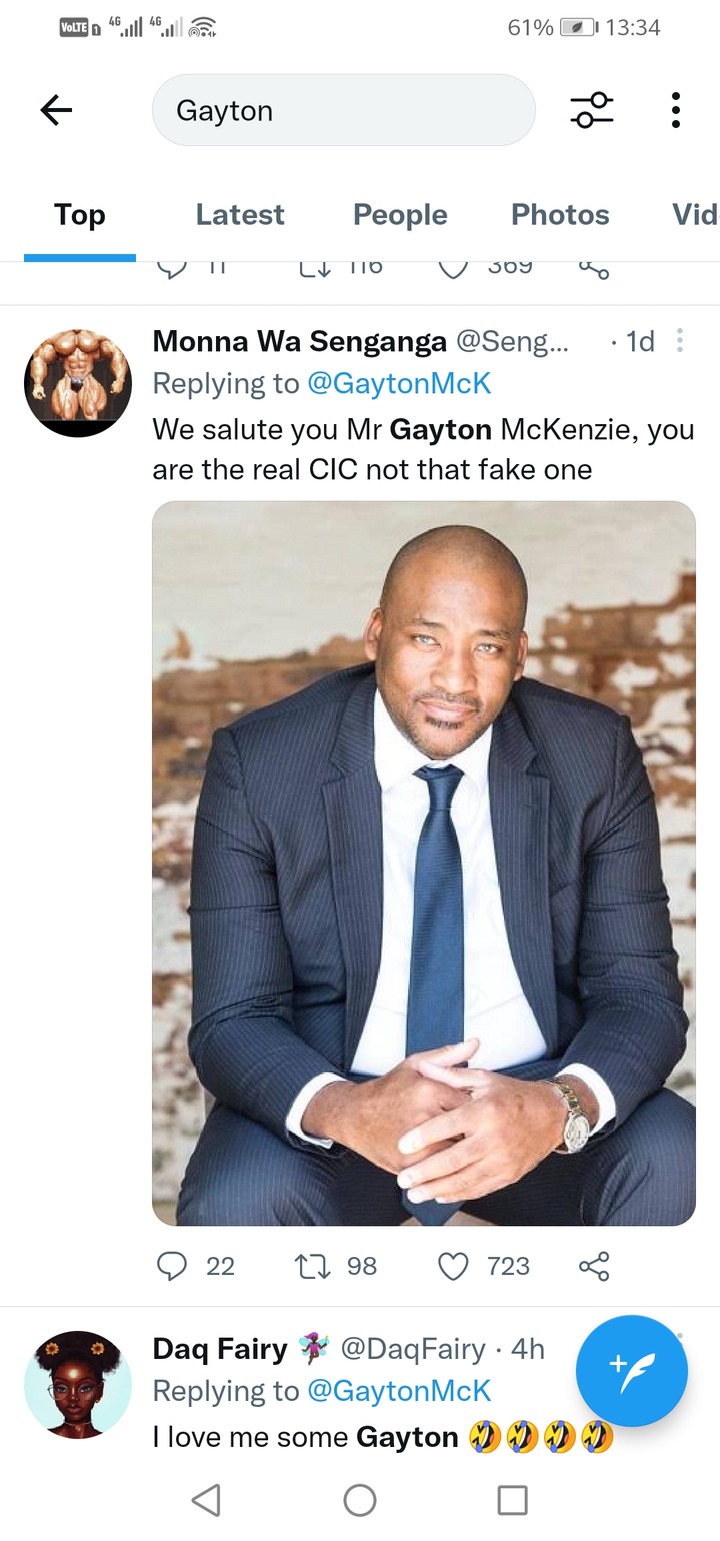The height and width of the screenshot is (1541, 720).
Task: Open the three-dot overflow menu
Action: point(676,110)
